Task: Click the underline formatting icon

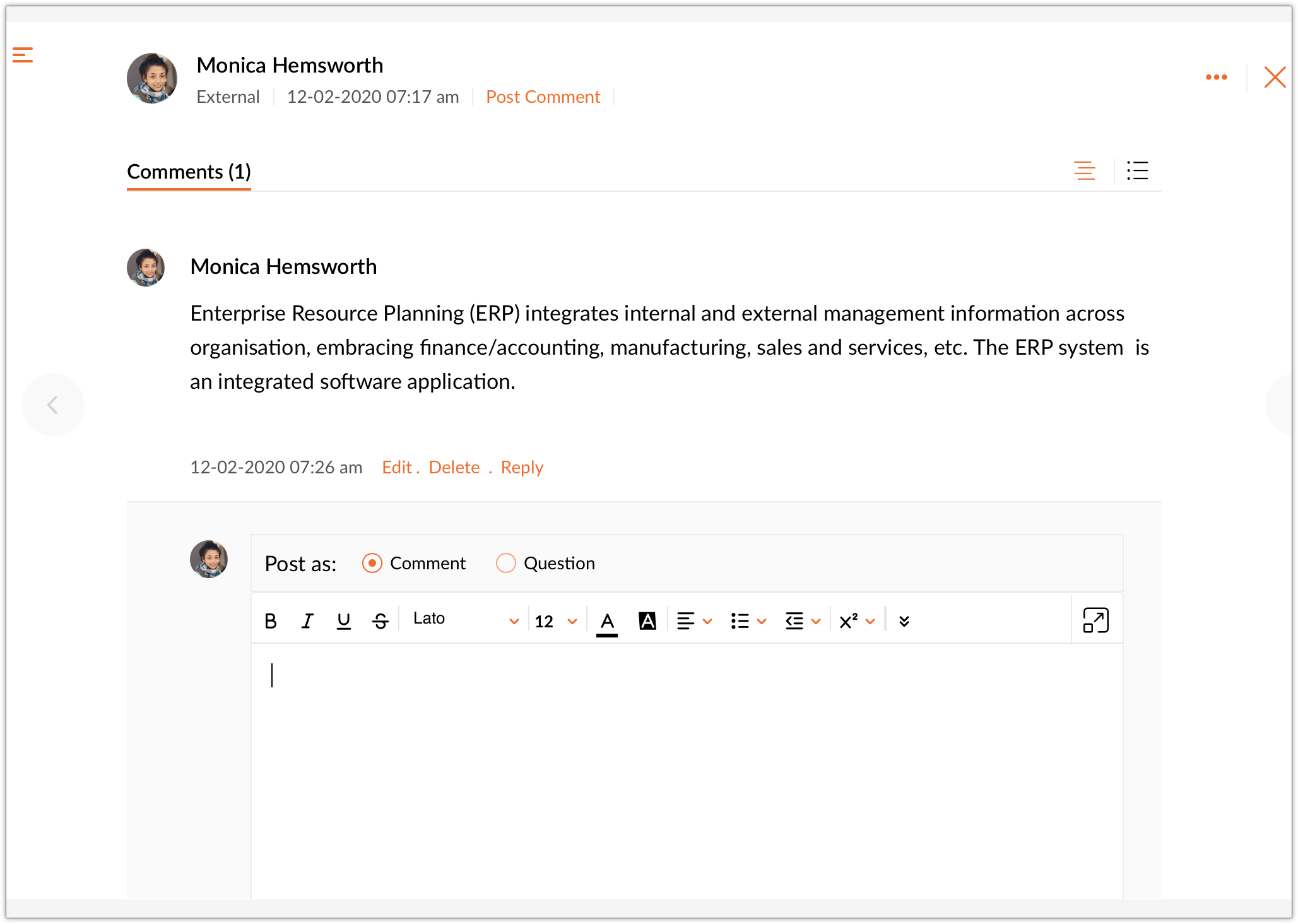Action: pos(343,621)
